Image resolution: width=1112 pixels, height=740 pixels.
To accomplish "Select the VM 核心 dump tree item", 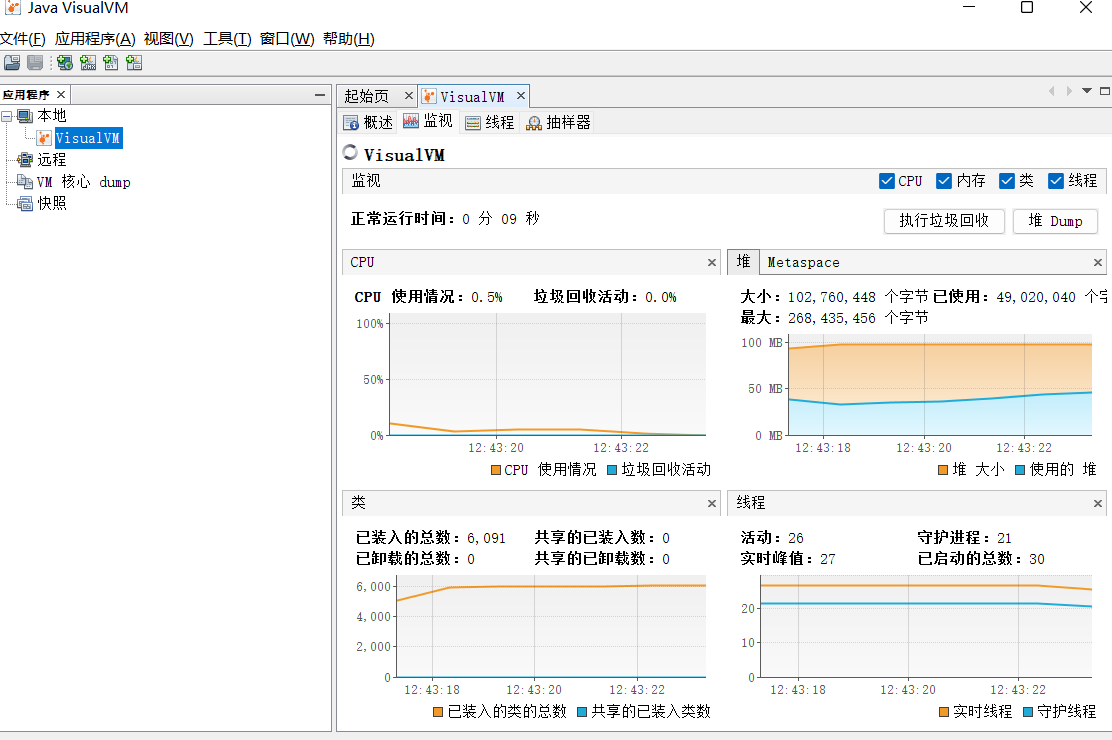I will 84,182.
